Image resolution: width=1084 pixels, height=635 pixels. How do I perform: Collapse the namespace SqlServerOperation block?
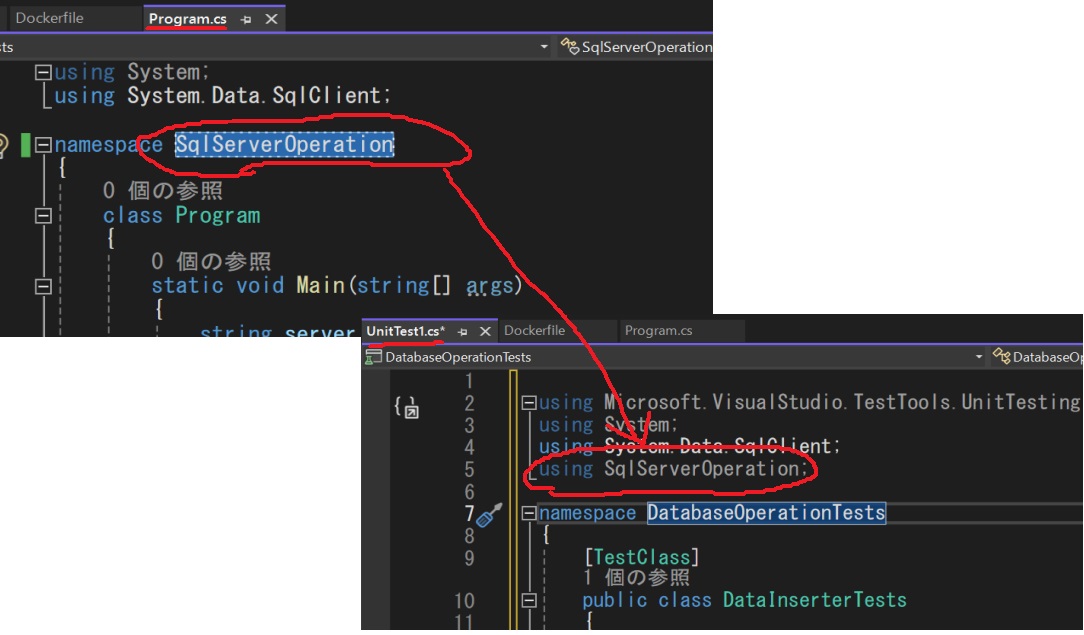(44, 144)
